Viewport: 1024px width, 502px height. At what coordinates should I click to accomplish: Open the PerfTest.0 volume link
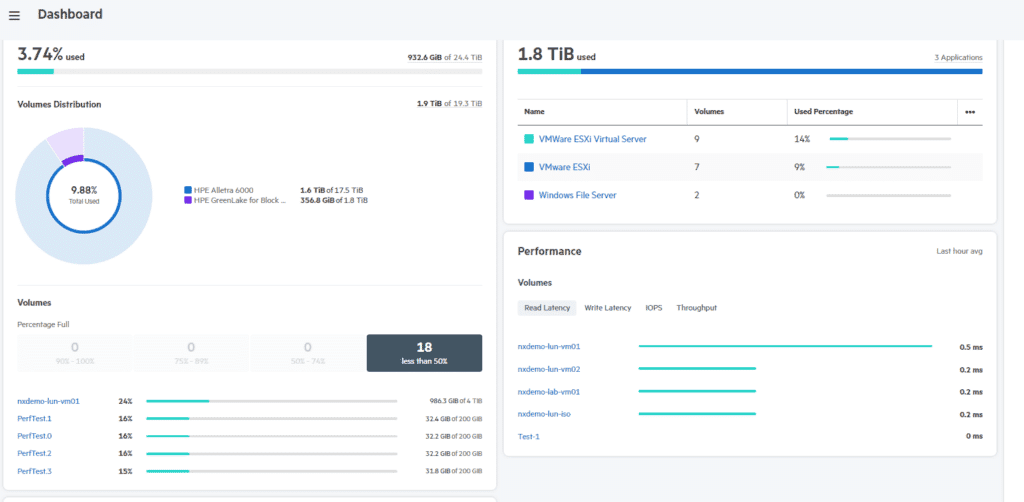click(x=35, y=436)
